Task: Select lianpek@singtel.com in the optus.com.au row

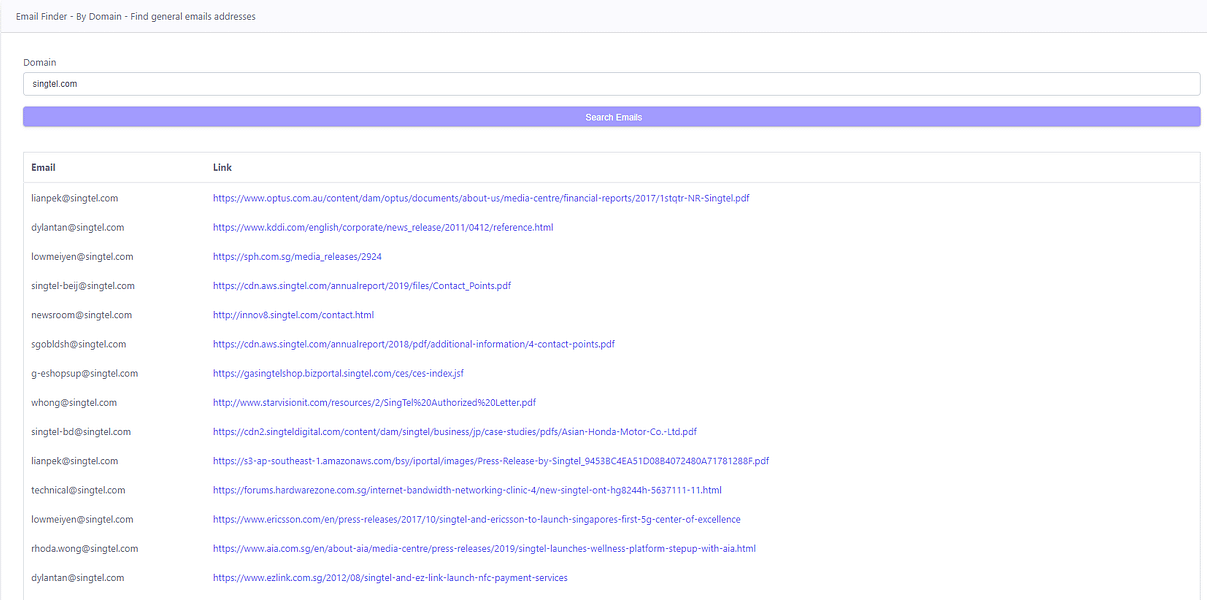Action: 75,198
